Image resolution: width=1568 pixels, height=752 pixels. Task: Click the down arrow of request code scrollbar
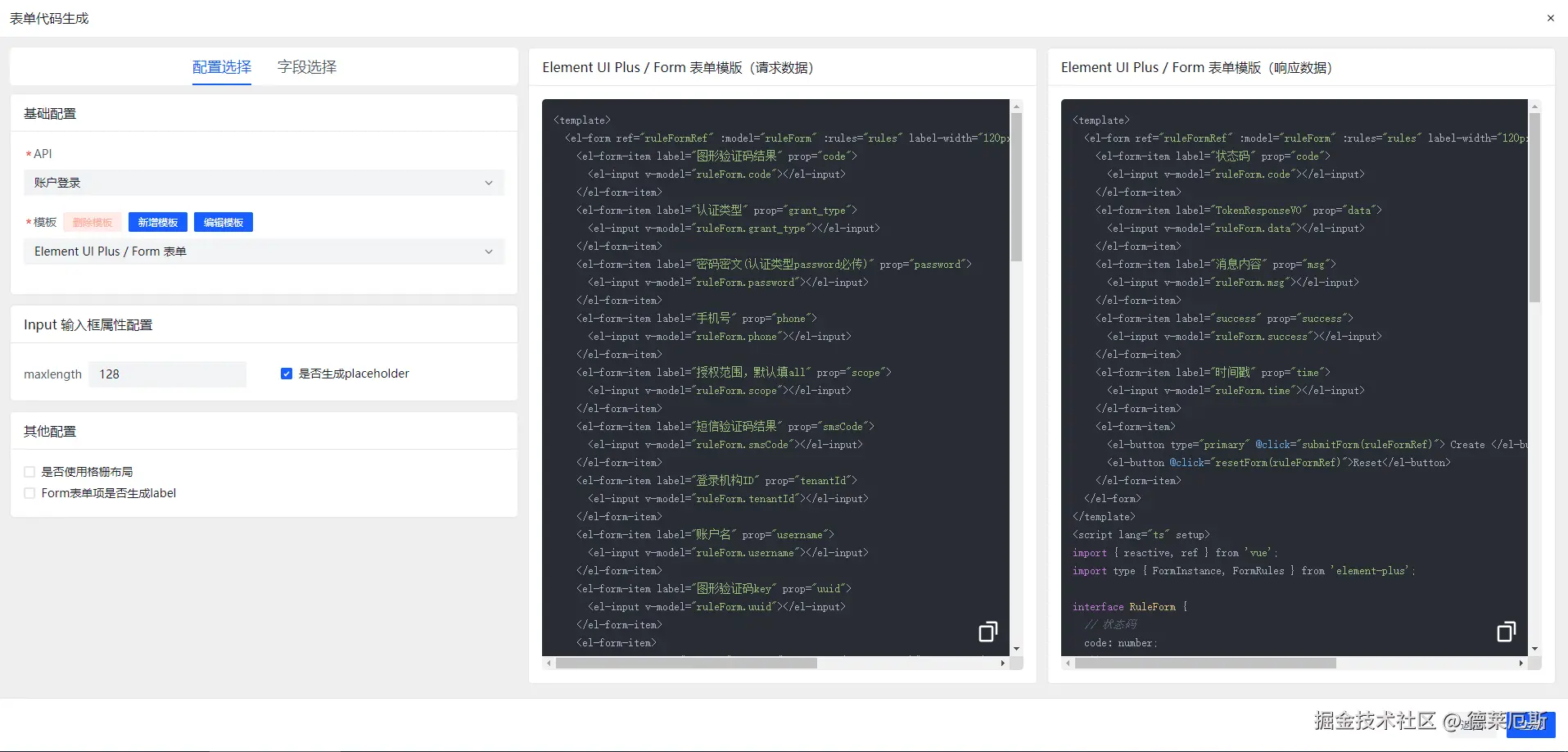pyautogui.click(x=1016, y=649)
